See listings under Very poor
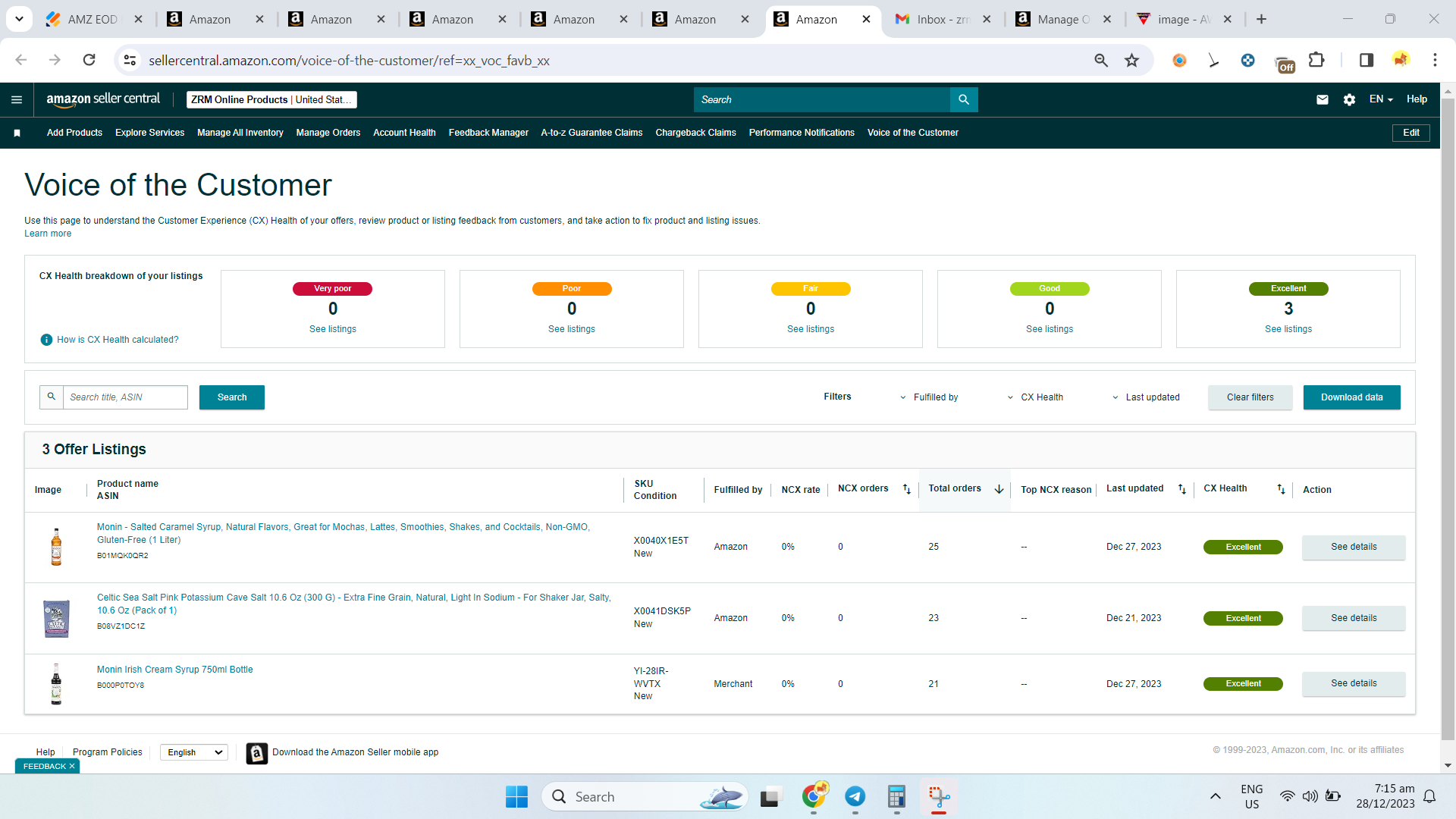Viewport: 1456px width, 819px height. (x=333, y=329)
